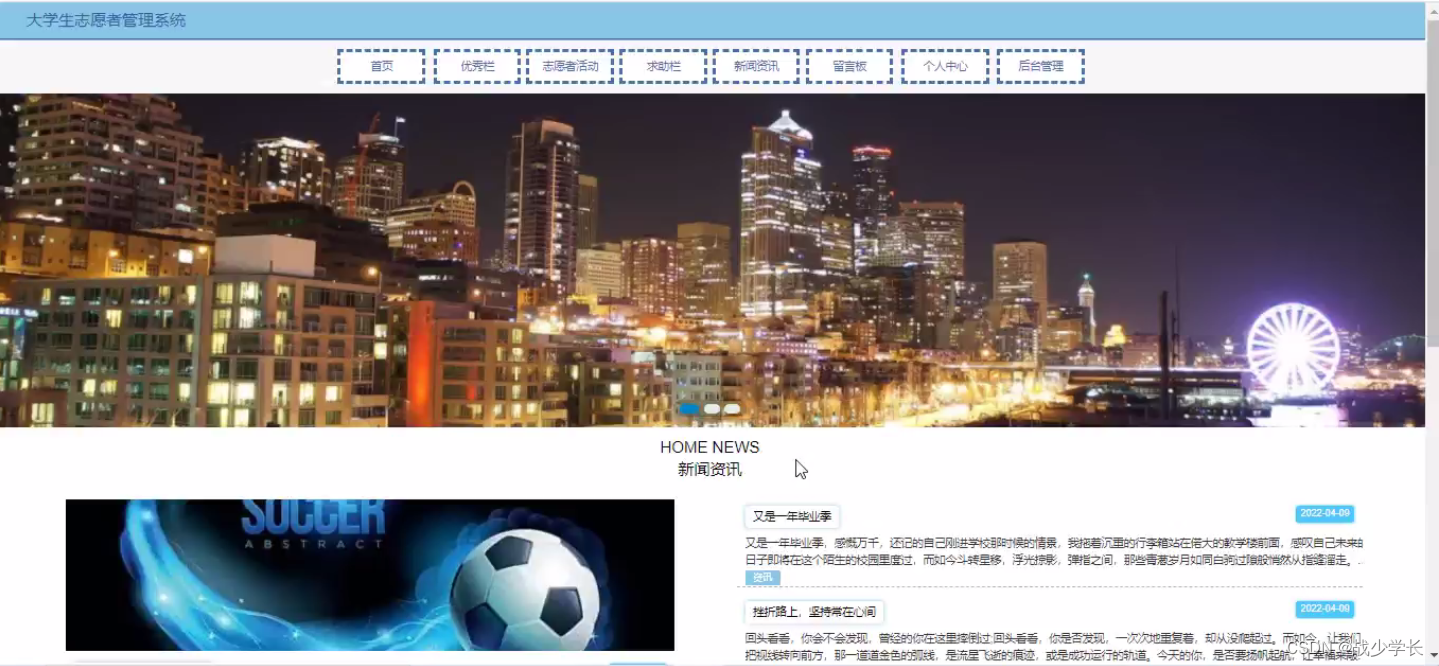Open the 志愿者活动 section
Image resolution: width=1439 pixels, height=666 pixels.
click(x=570, y=65)
